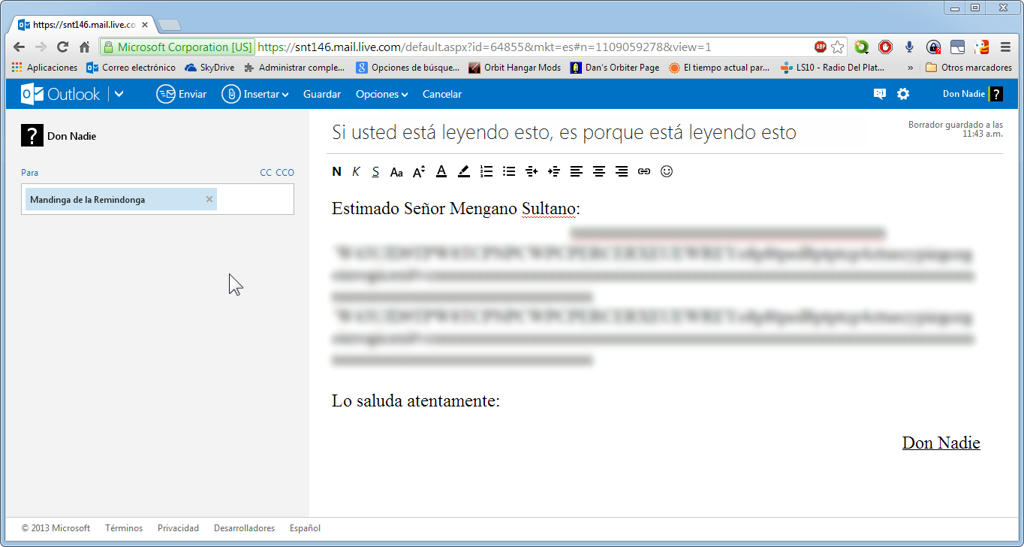
Task: Toggle underline formatting with the S button
Action: click(376, 172)
